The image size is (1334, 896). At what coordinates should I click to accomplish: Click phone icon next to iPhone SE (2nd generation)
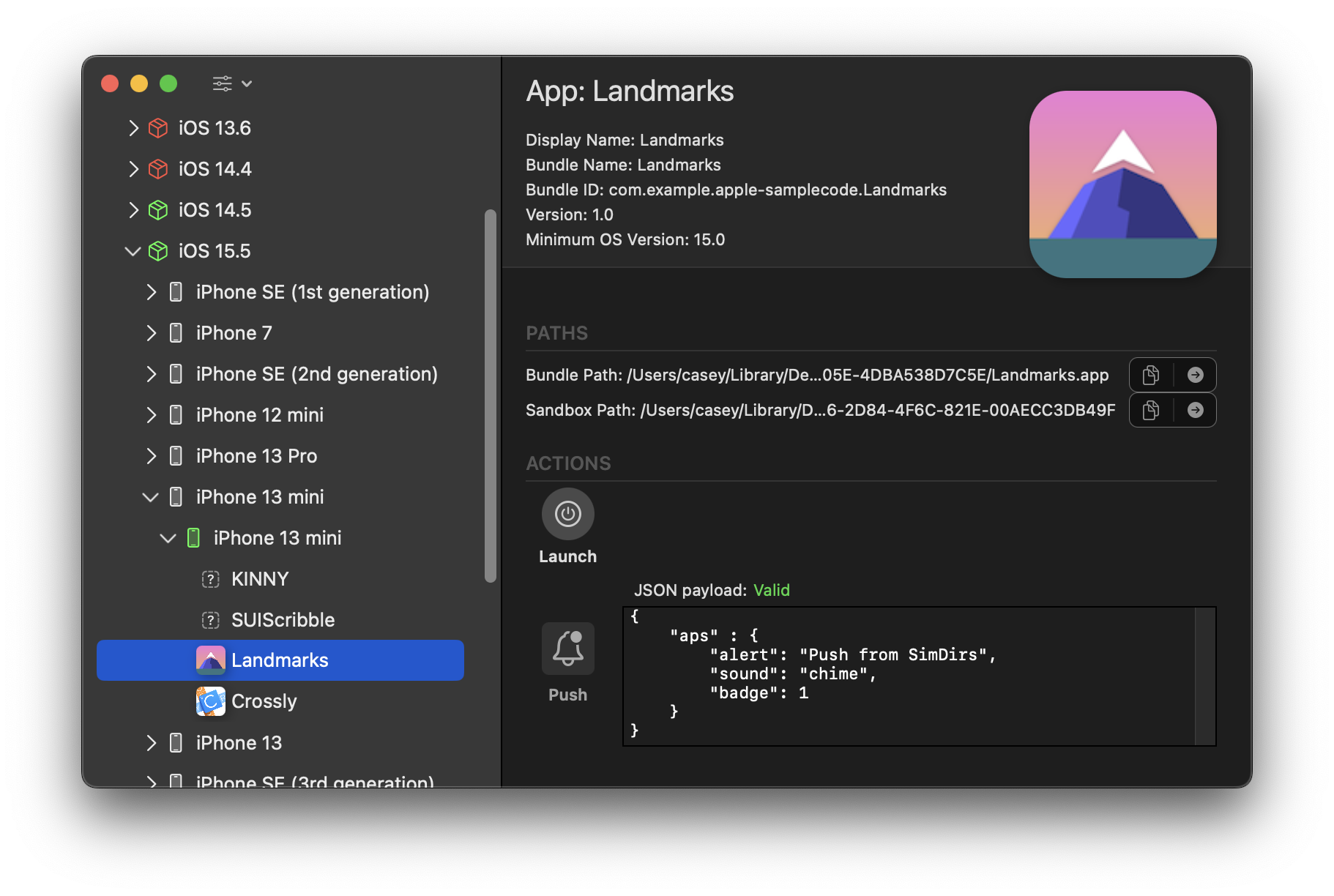click(x=176, y=374)
